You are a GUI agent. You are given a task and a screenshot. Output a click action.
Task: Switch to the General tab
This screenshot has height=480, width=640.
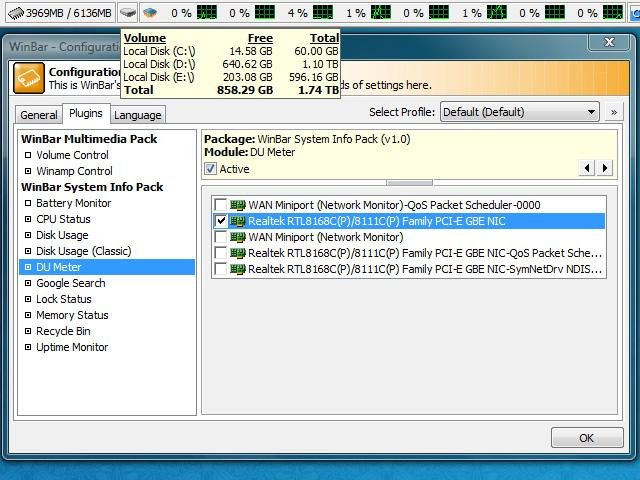pyautogui.click(x=39, y=115)
